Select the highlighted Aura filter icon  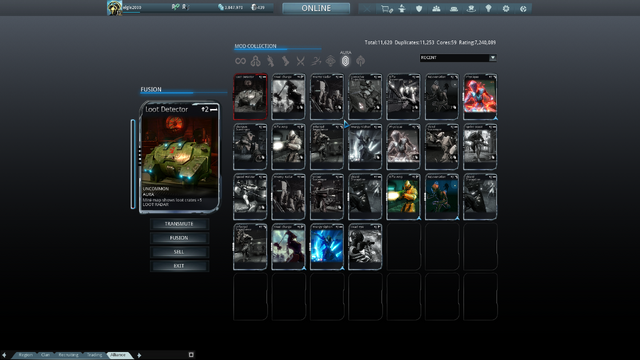point(345,61)
